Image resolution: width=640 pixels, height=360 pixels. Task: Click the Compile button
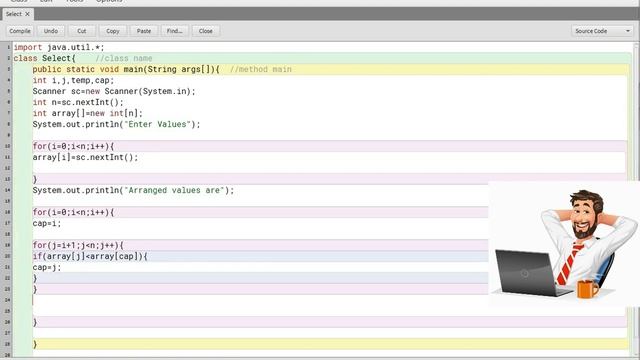point(20,31)
